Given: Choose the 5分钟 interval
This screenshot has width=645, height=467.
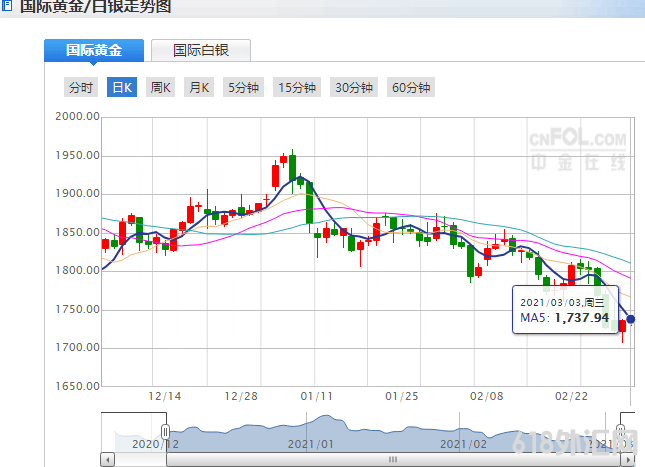Looking at the screenshot, I should point(244,88).
